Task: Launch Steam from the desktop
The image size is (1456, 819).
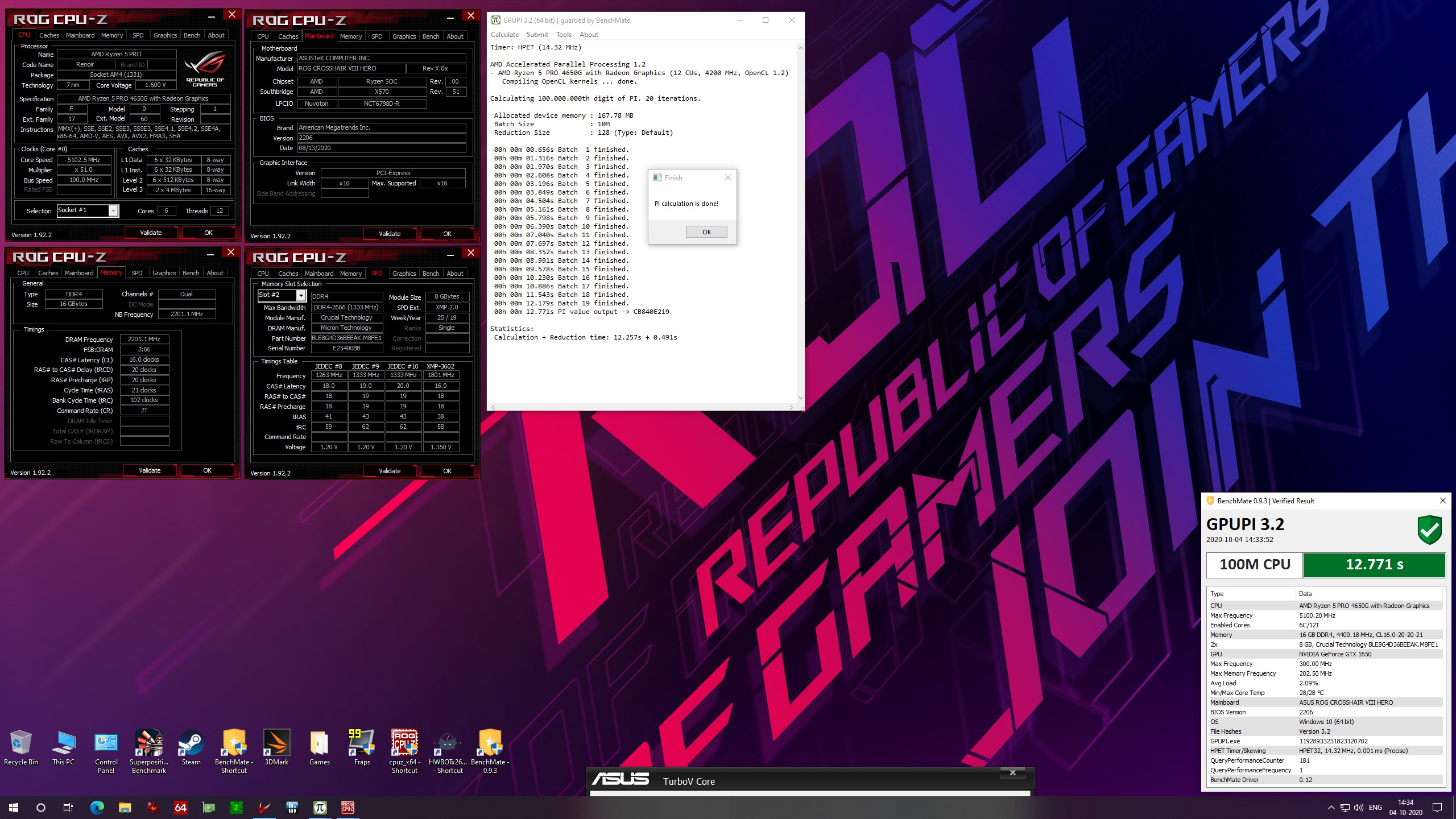Action: click(191, 748)
